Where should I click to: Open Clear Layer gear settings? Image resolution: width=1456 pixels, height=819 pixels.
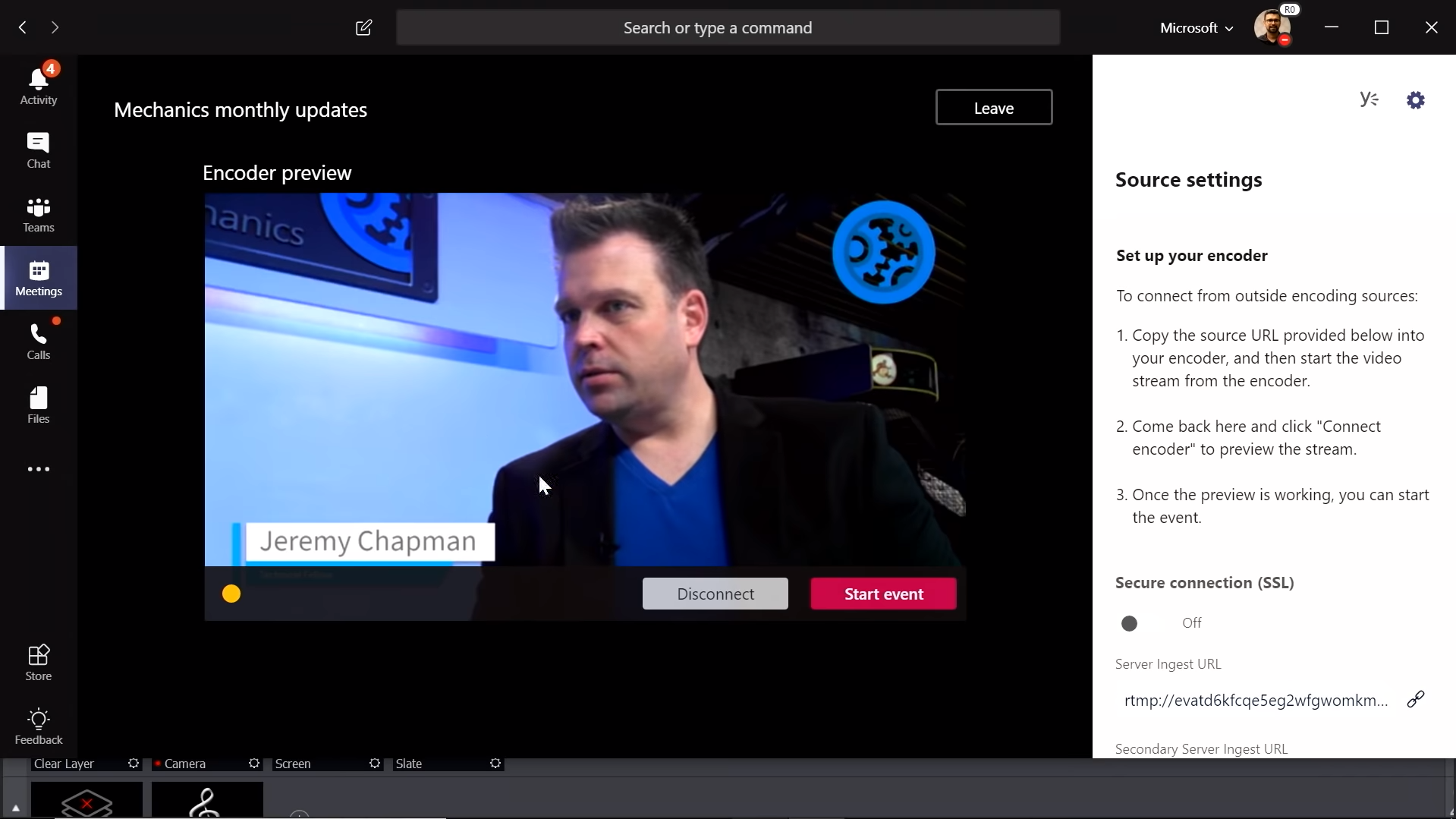pyautogui.click(x=134, y=764)
